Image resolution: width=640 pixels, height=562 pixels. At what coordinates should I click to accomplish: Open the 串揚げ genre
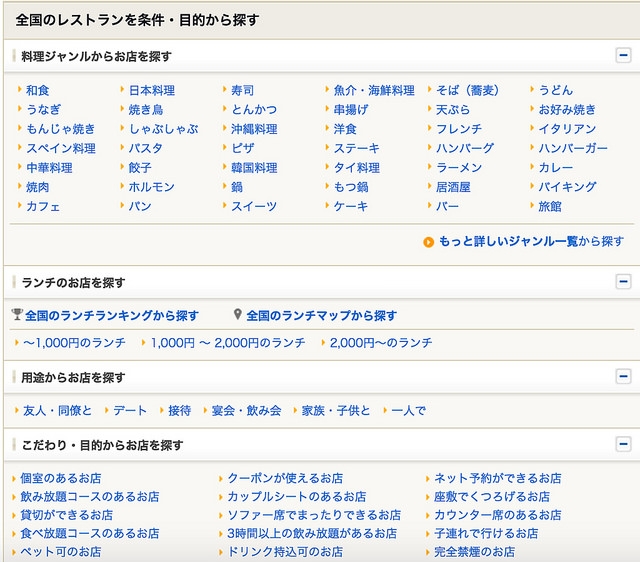tap(351, 109)
